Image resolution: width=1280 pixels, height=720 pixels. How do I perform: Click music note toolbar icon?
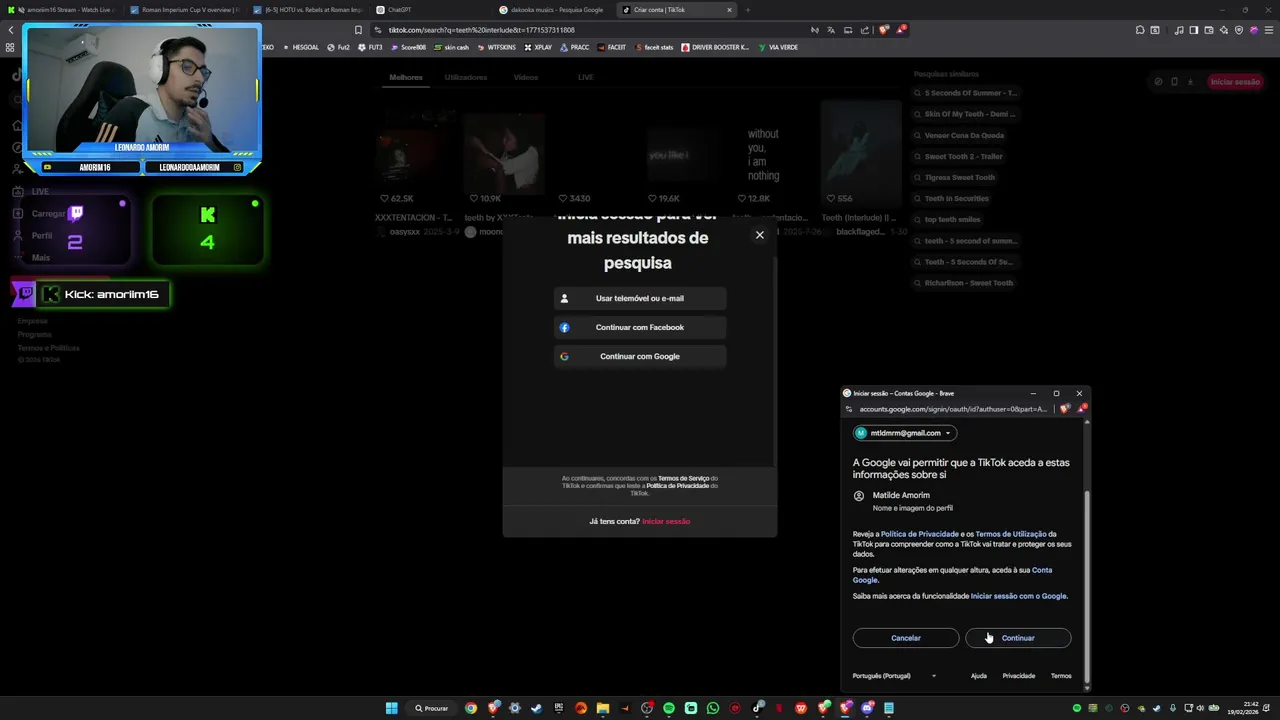[1179, 30]
